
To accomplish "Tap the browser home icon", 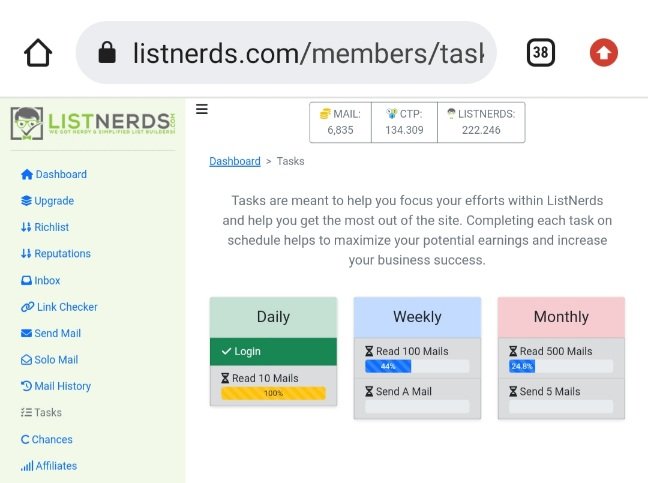I will coord(38,52).
